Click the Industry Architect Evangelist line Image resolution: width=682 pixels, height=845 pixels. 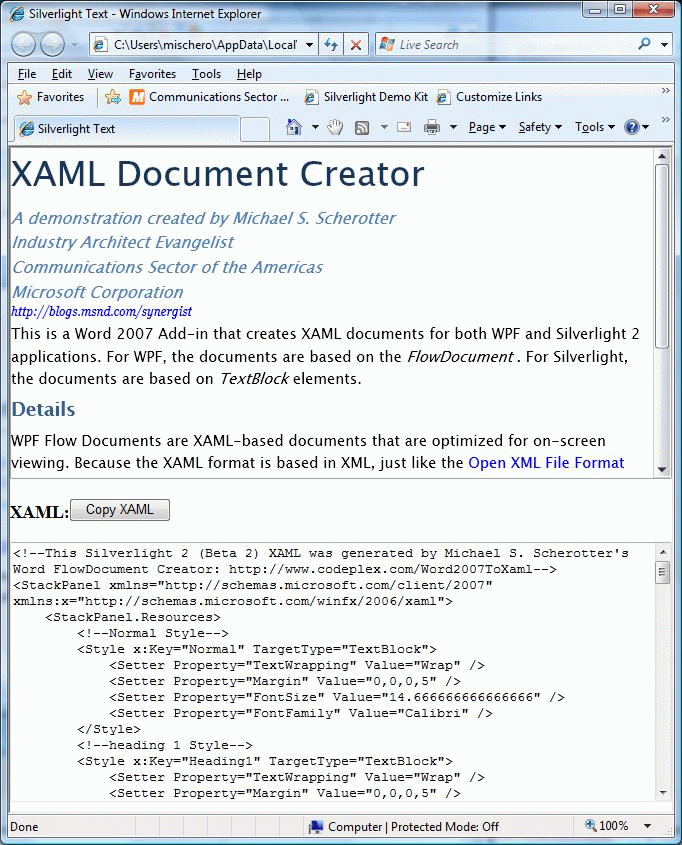point(123,243)
